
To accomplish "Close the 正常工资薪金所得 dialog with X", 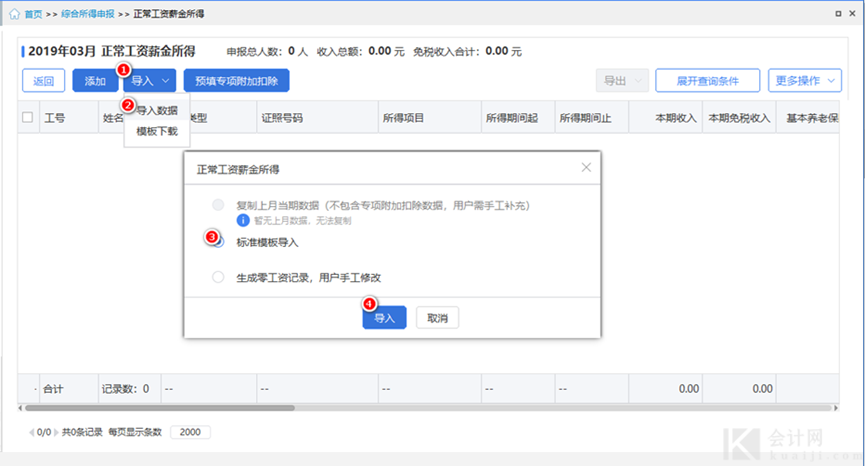I will click(x=586, y=167).
